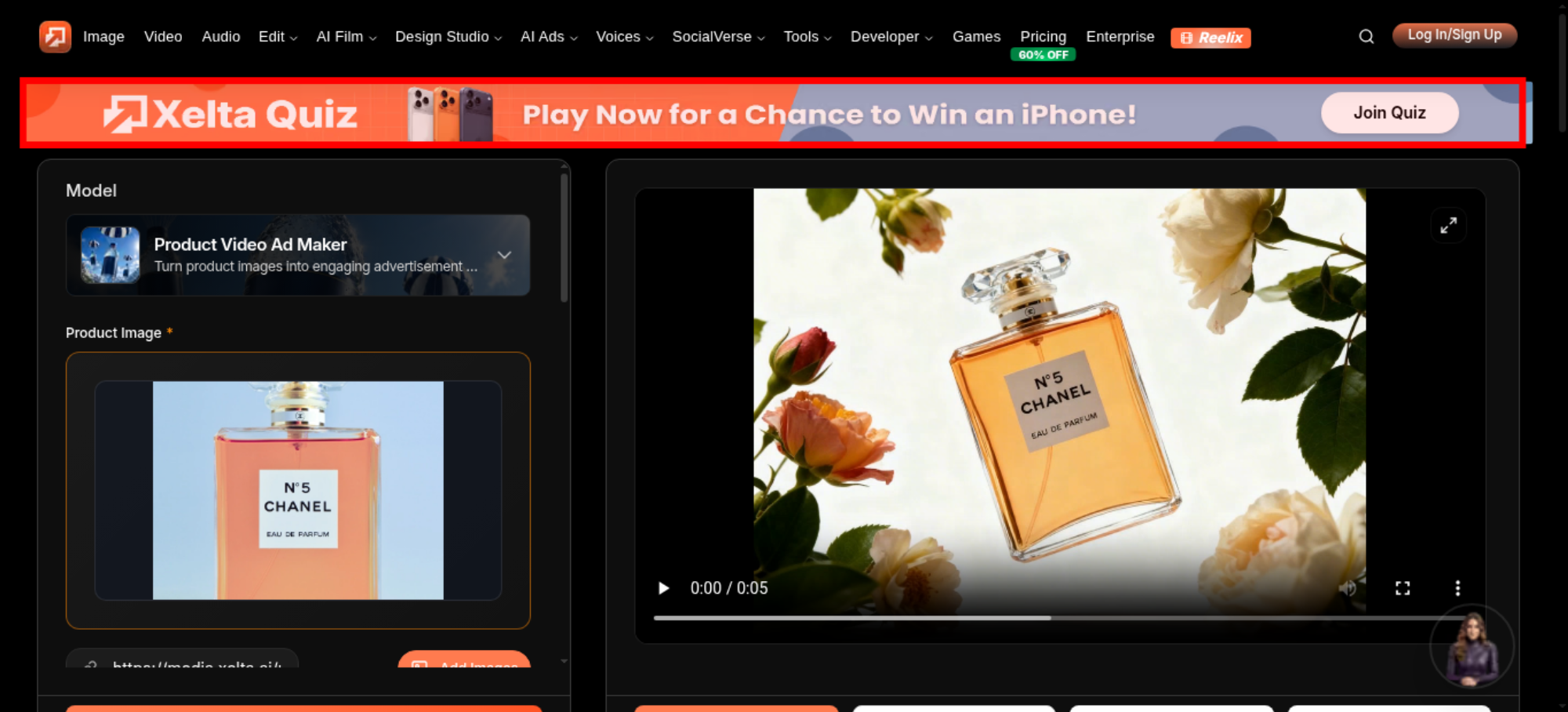Open the SocialVerse dropdown
Viewport: 1568px width, 712px height.
pyautogui.click(x=718, y=37)
